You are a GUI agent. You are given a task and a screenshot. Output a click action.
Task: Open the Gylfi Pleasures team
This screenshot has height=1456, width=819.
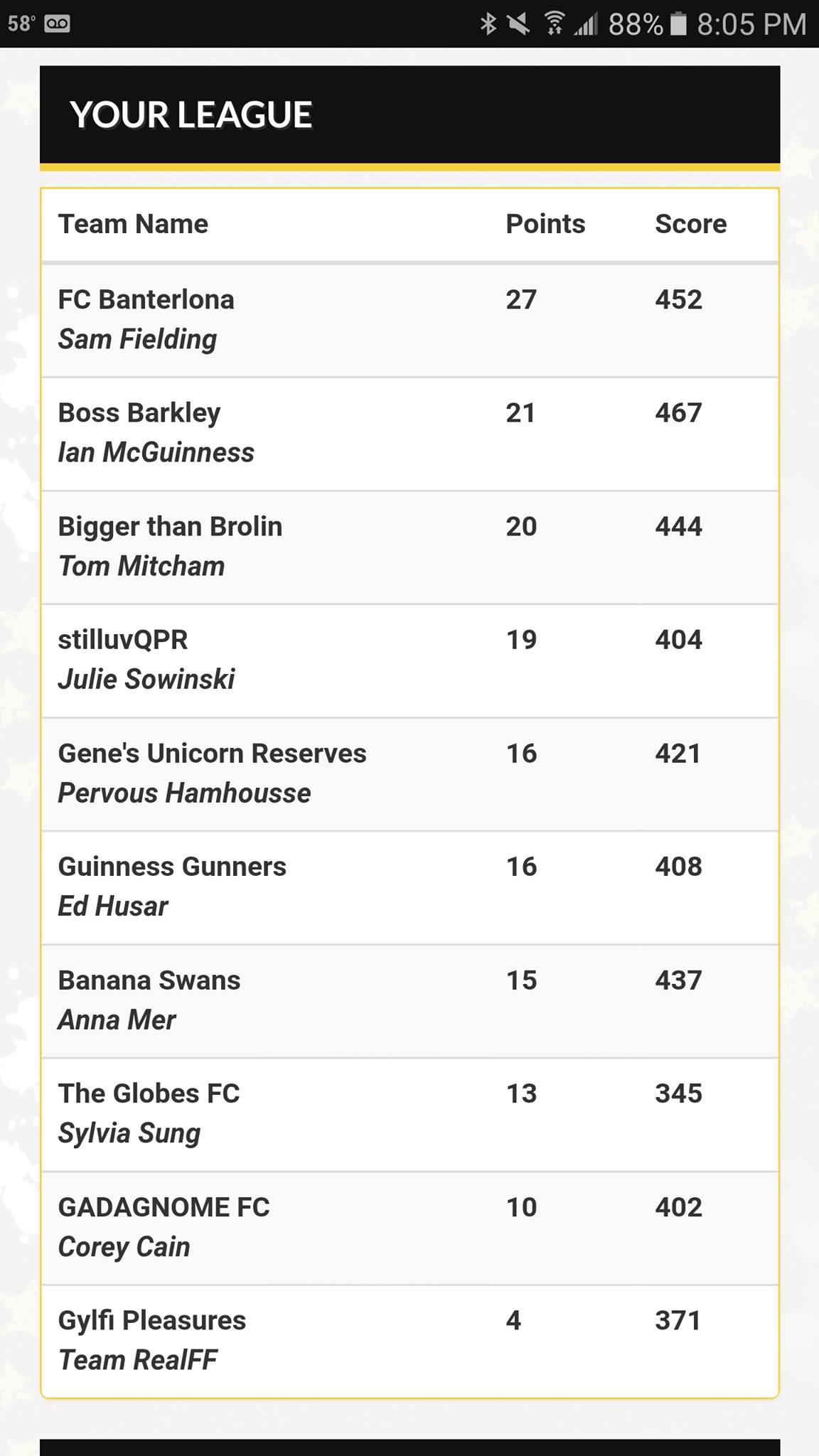pos(409,1341)
